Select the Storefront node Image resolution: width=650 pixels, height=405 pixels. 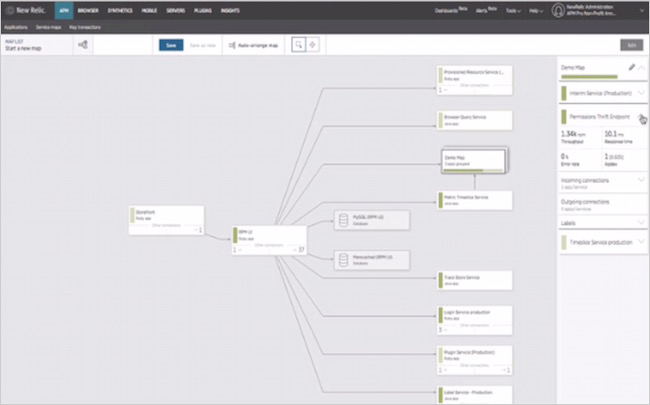(166, 220)
